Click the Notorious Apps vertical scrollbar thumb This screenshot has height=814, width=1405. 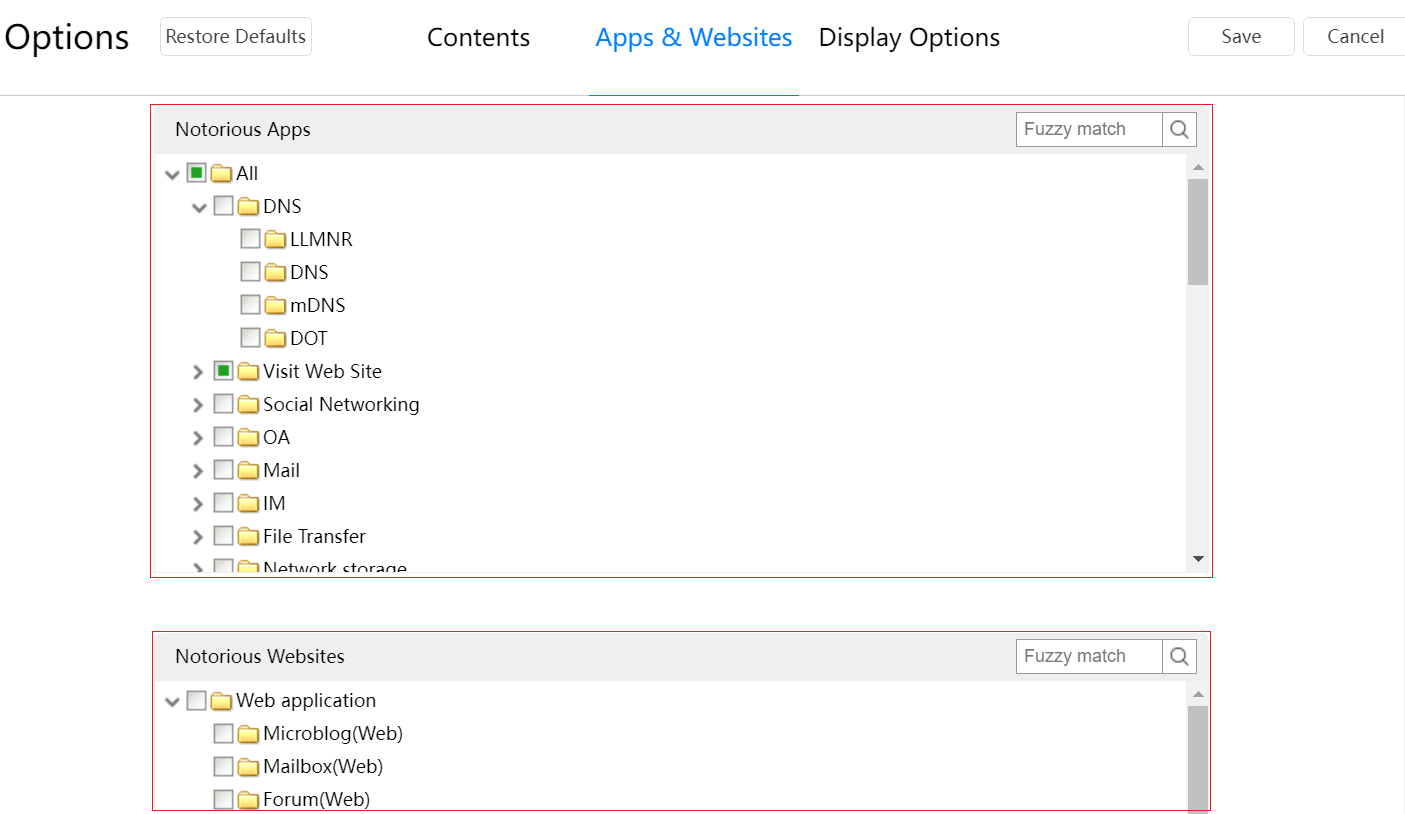tap(1198, 232)
